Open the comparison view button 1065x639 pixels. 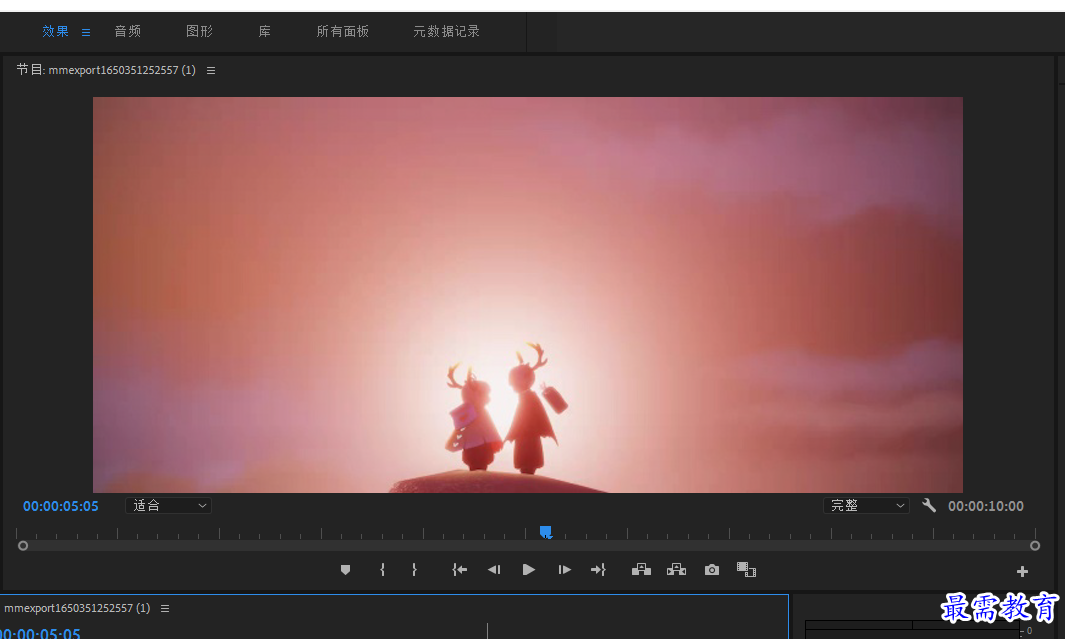click(746, 570)
